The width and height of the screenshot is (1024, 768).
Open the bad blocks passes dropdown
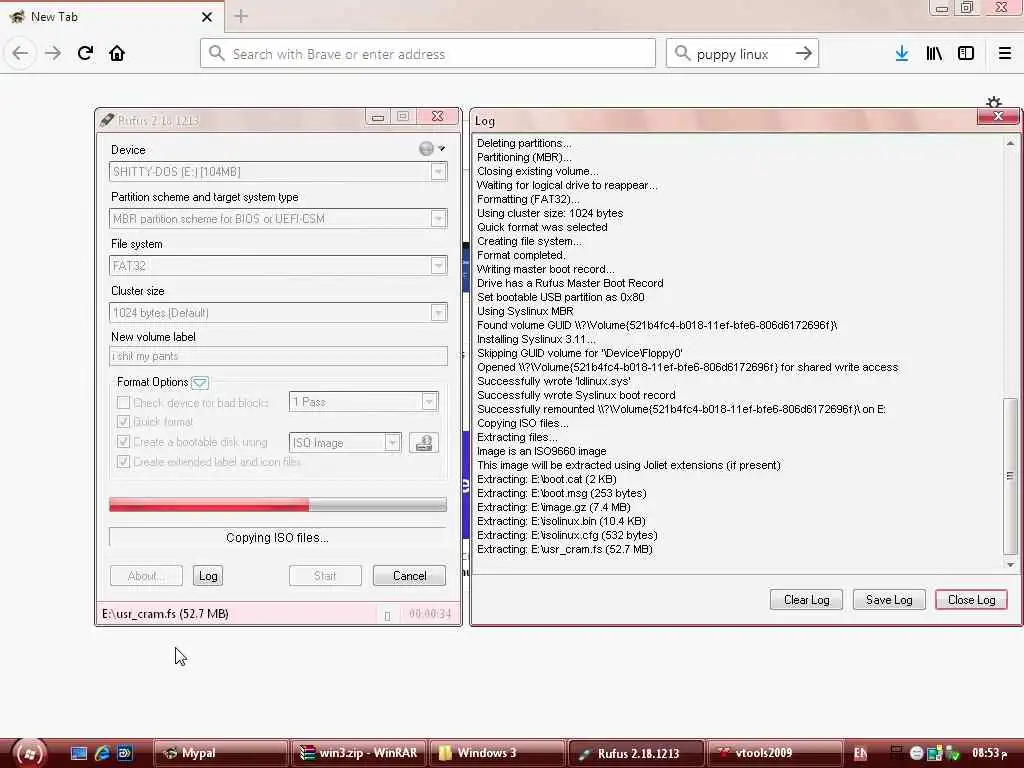tap(429, 402)
